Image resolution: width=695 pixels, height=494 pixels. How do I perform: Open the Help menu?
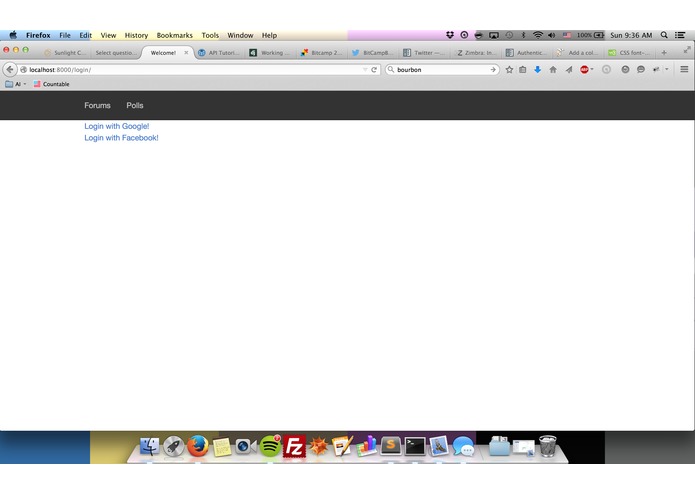click(x=269, y=35)
